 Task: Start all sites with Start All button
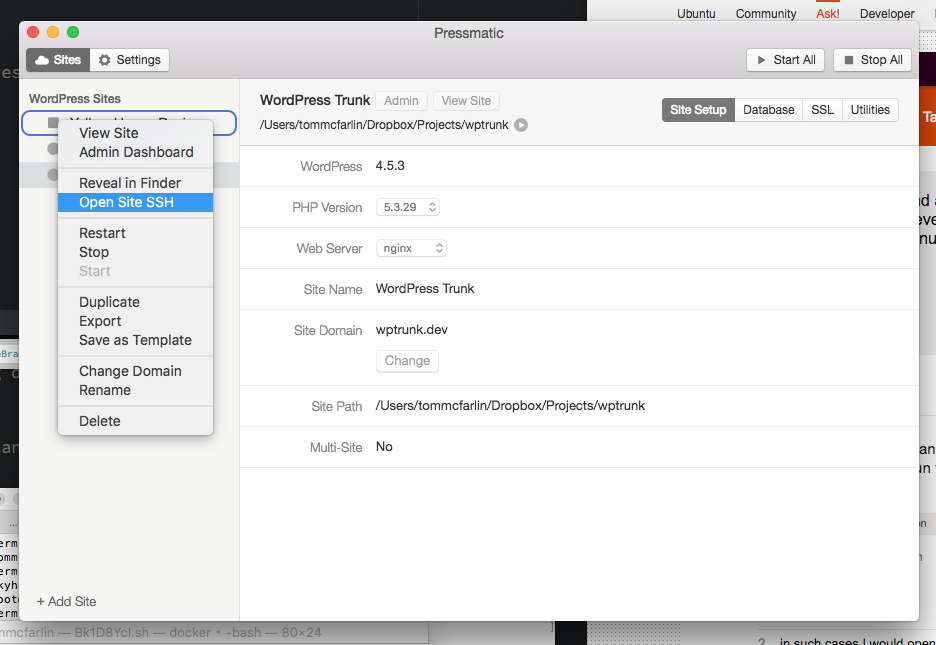[785, 60]
